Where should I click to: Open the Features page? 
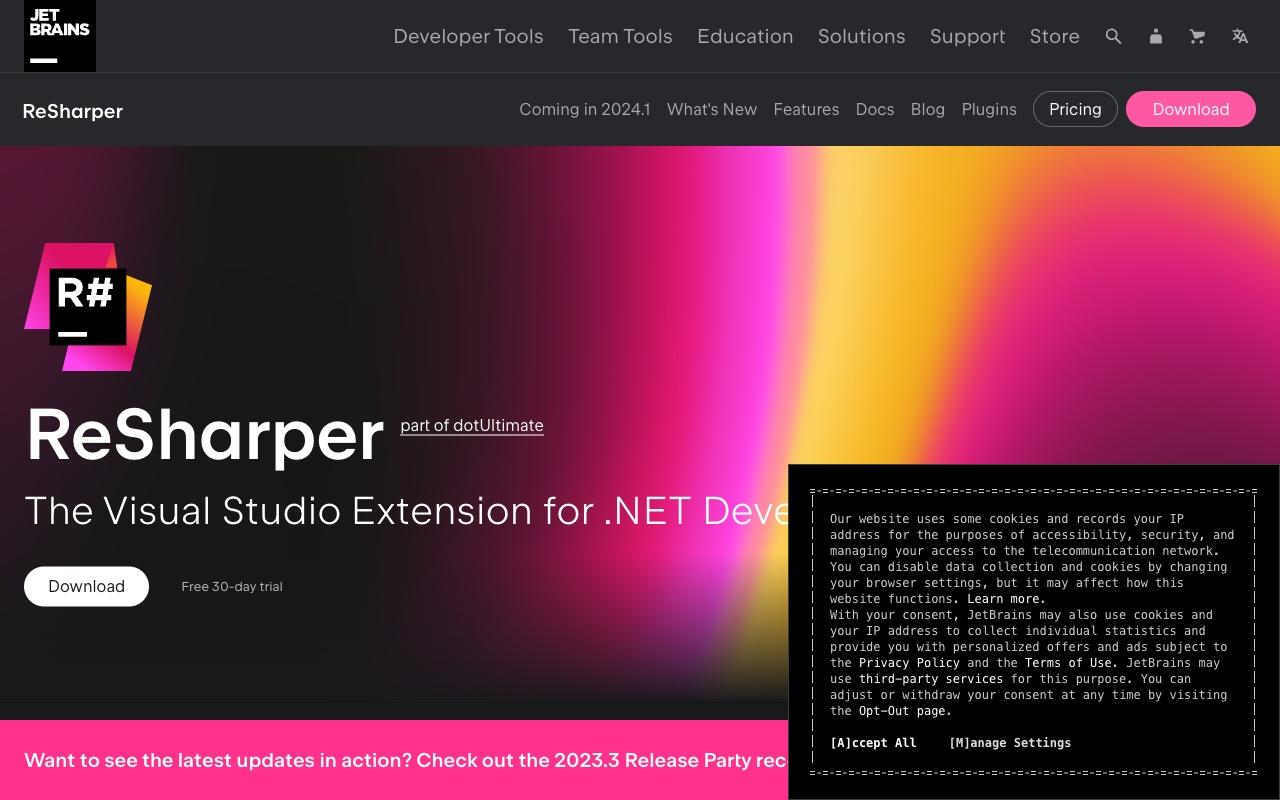(x=806, y=109)
